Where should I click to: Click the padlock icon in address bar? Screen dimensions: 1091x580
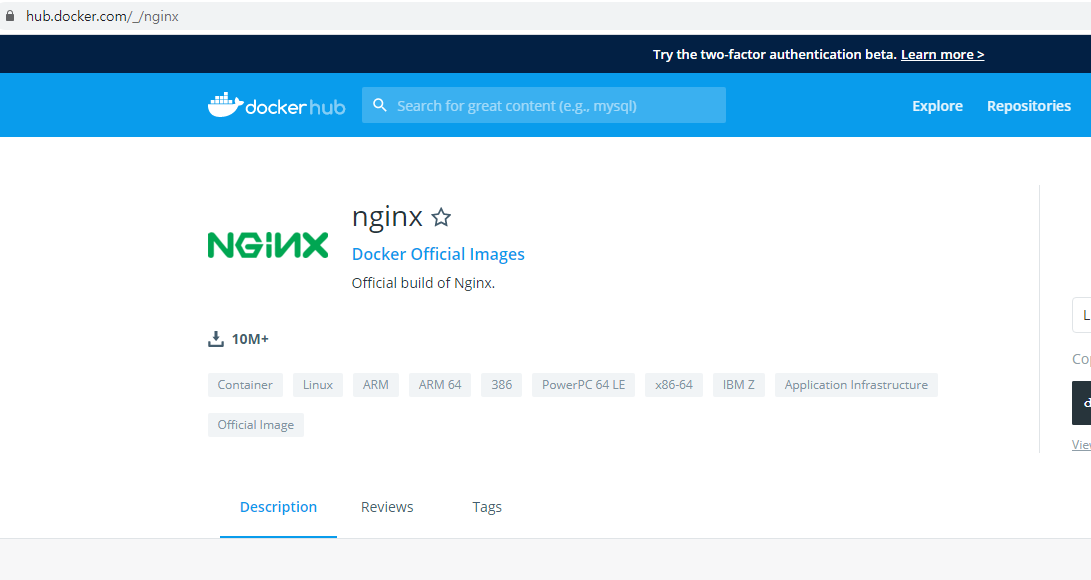pos(10,16)
